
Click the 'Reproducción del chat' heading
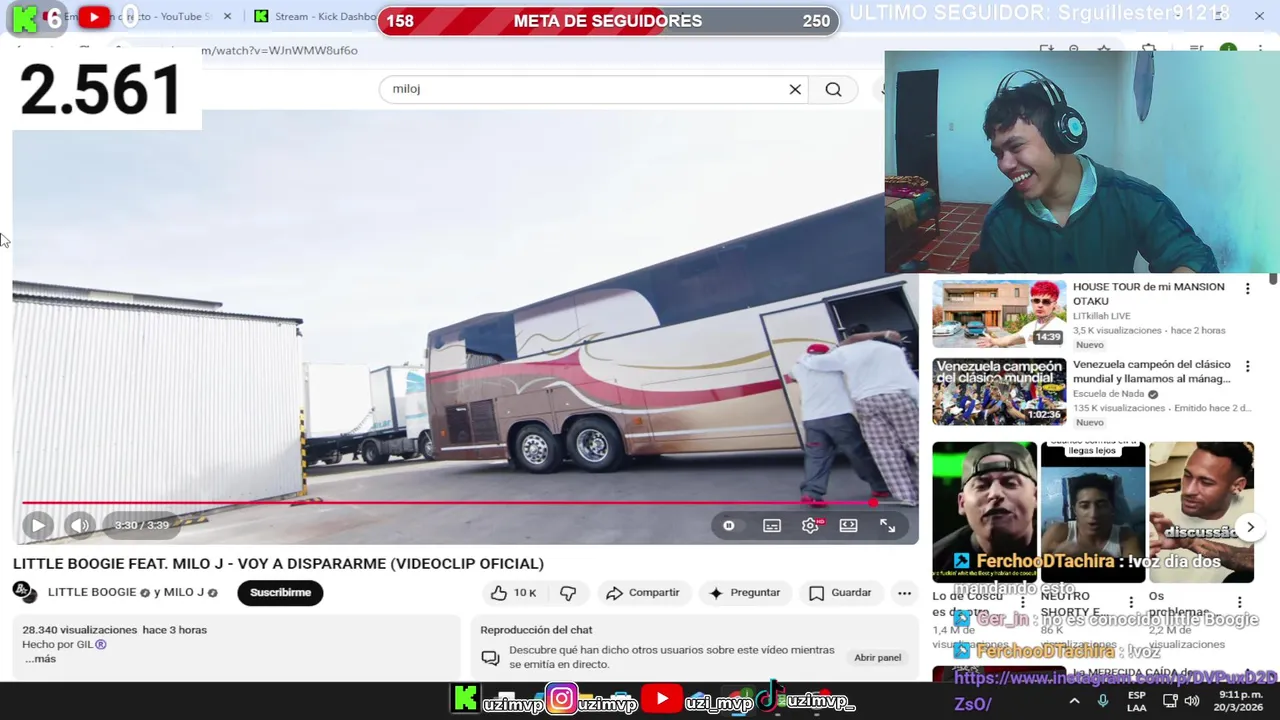(x=536, y=630)
